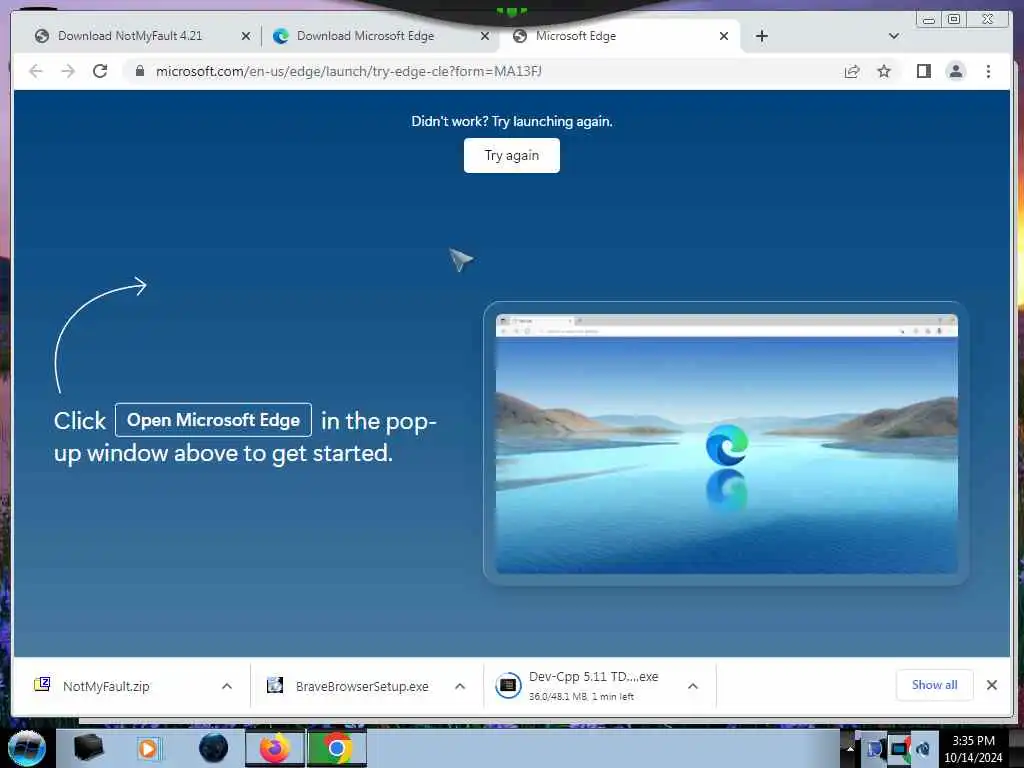
Task: Close the downloads bar
Action: tap(991, 685)
